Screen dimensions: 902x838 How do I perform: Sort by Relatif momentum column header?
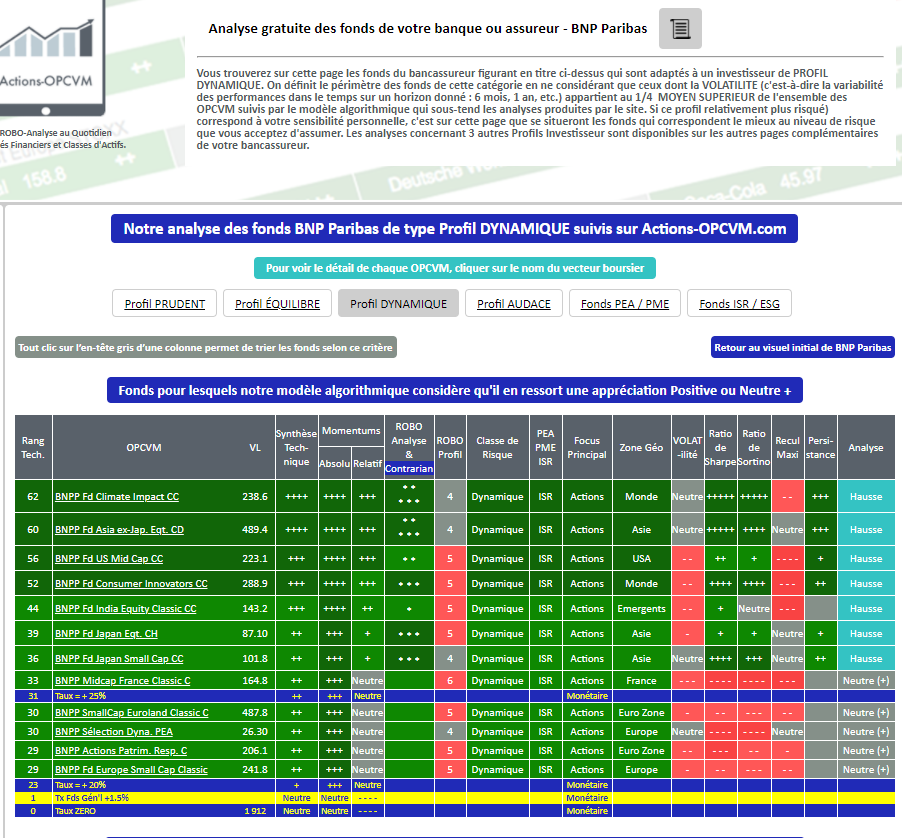click(368, 464)
